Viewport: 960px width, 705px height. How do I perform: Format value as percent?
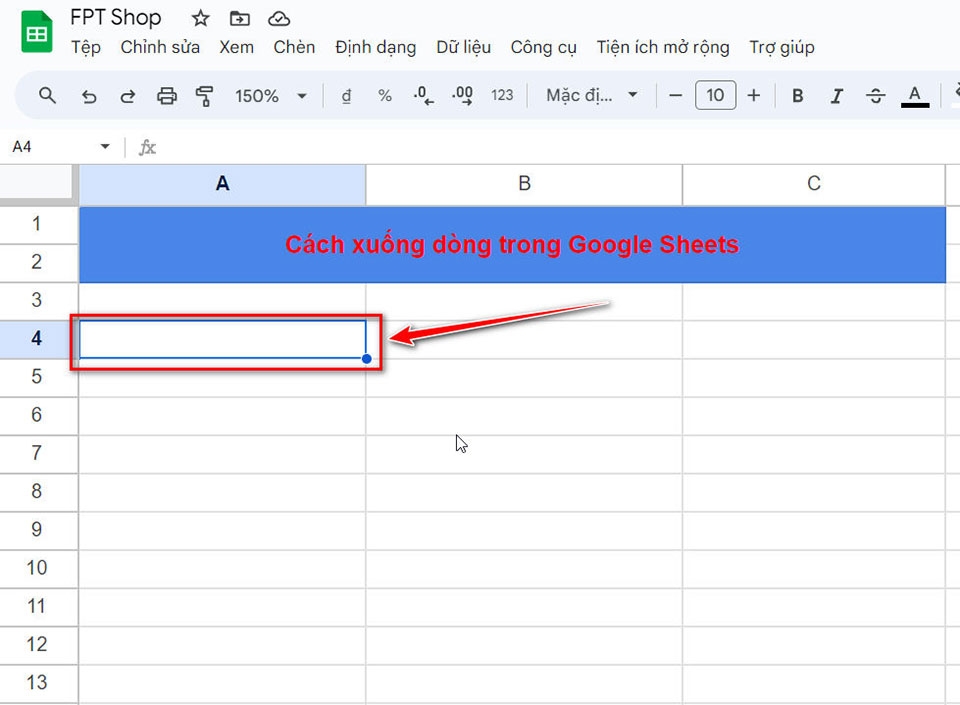coord(384,95)
